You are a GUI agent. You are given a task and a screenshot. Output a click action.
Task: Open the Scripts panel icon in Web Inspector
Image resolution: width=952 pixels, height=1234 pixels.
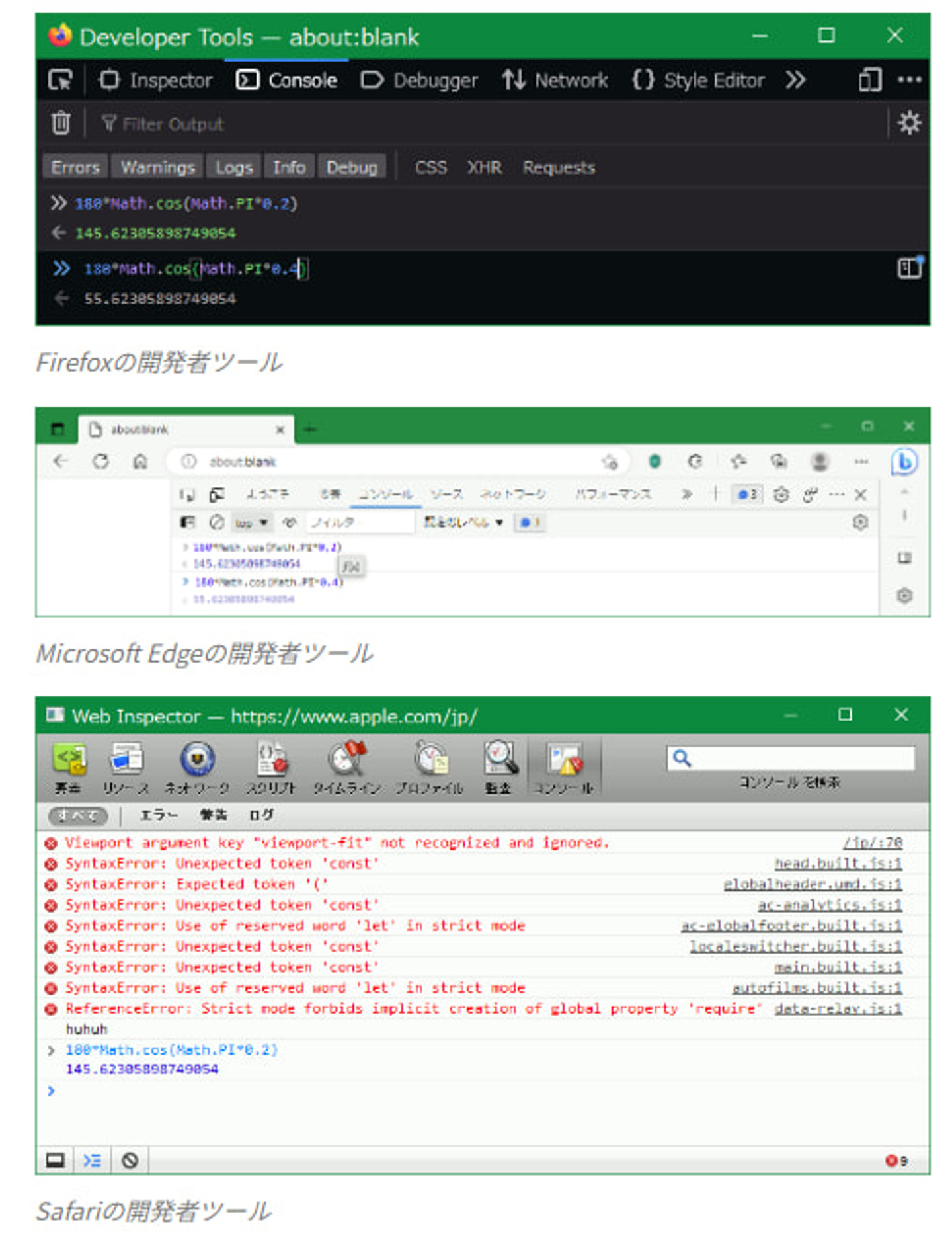[271, 767]
